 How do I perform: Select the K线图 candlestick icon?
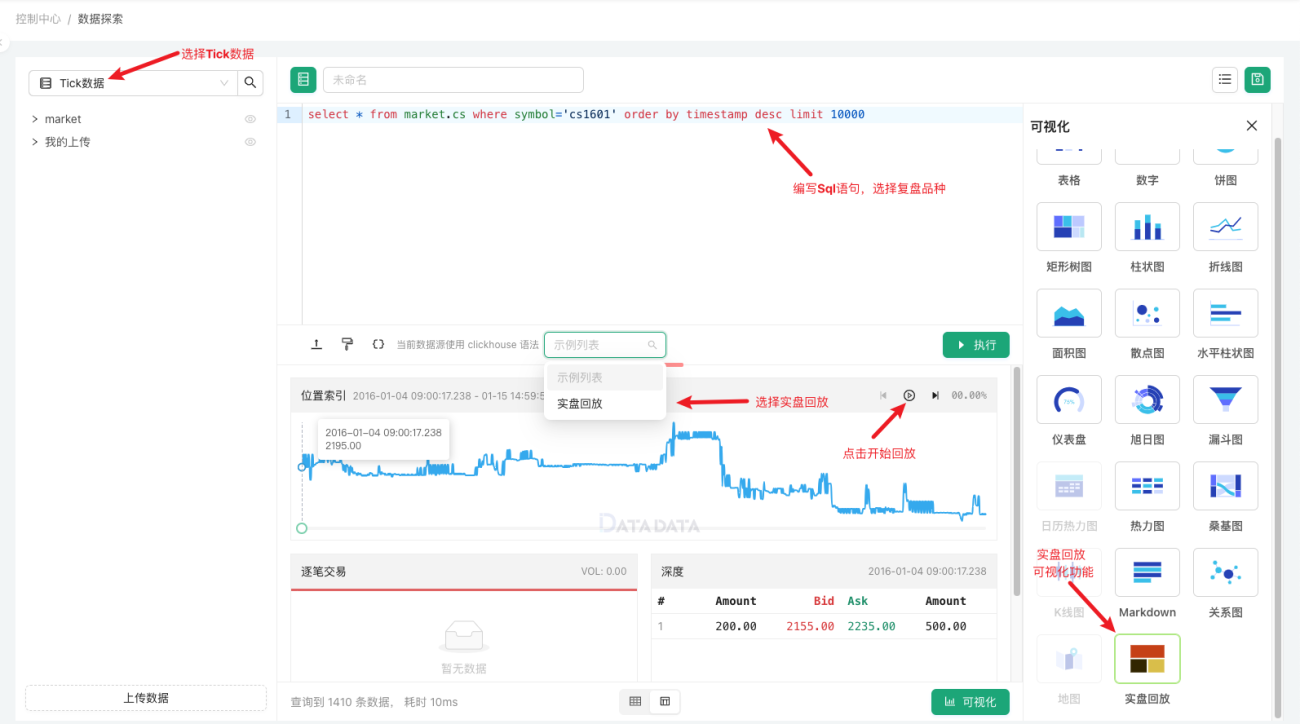(x=1069, y=572)
